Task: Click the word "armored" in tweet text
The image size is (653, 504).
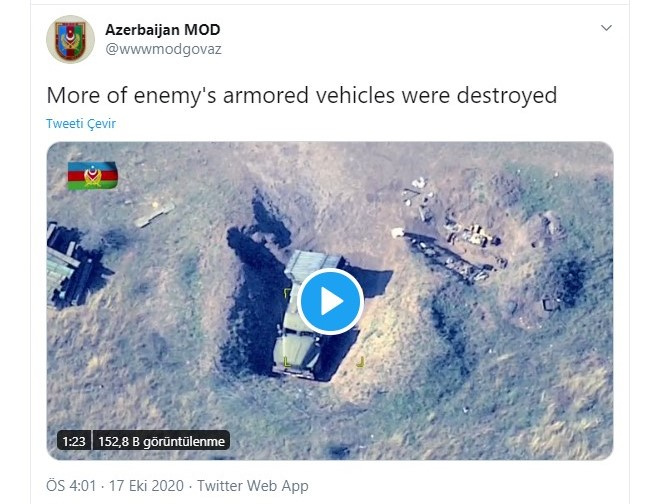Action: coord(266,95)
